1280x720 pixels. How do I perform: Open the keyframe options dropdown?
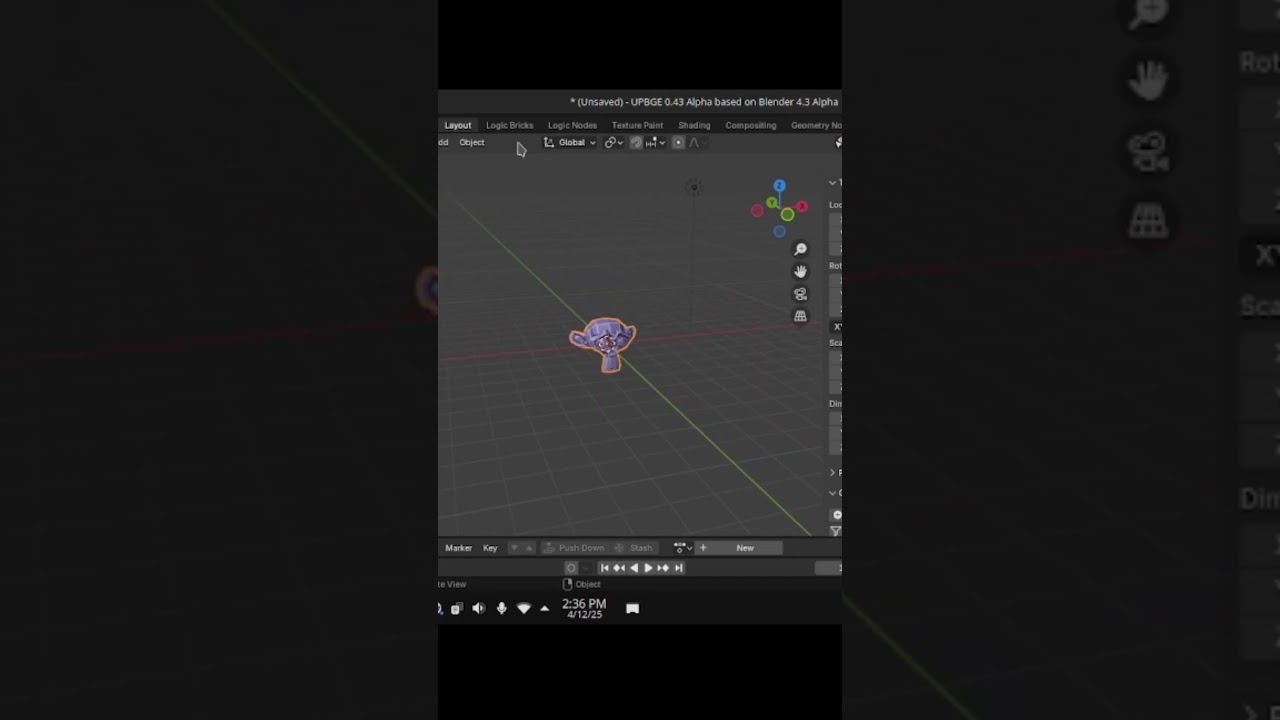click(x=683, y=548)
